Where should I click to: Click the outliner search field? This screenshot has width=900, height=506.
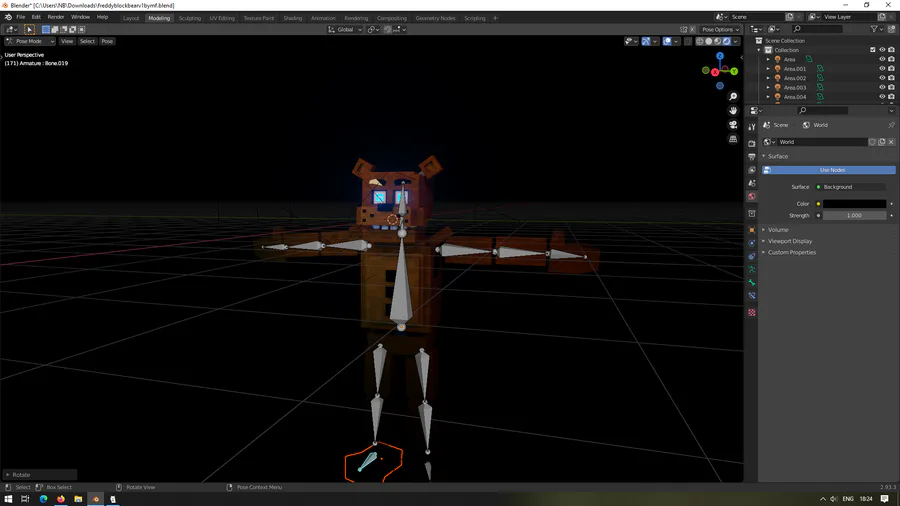817,29
